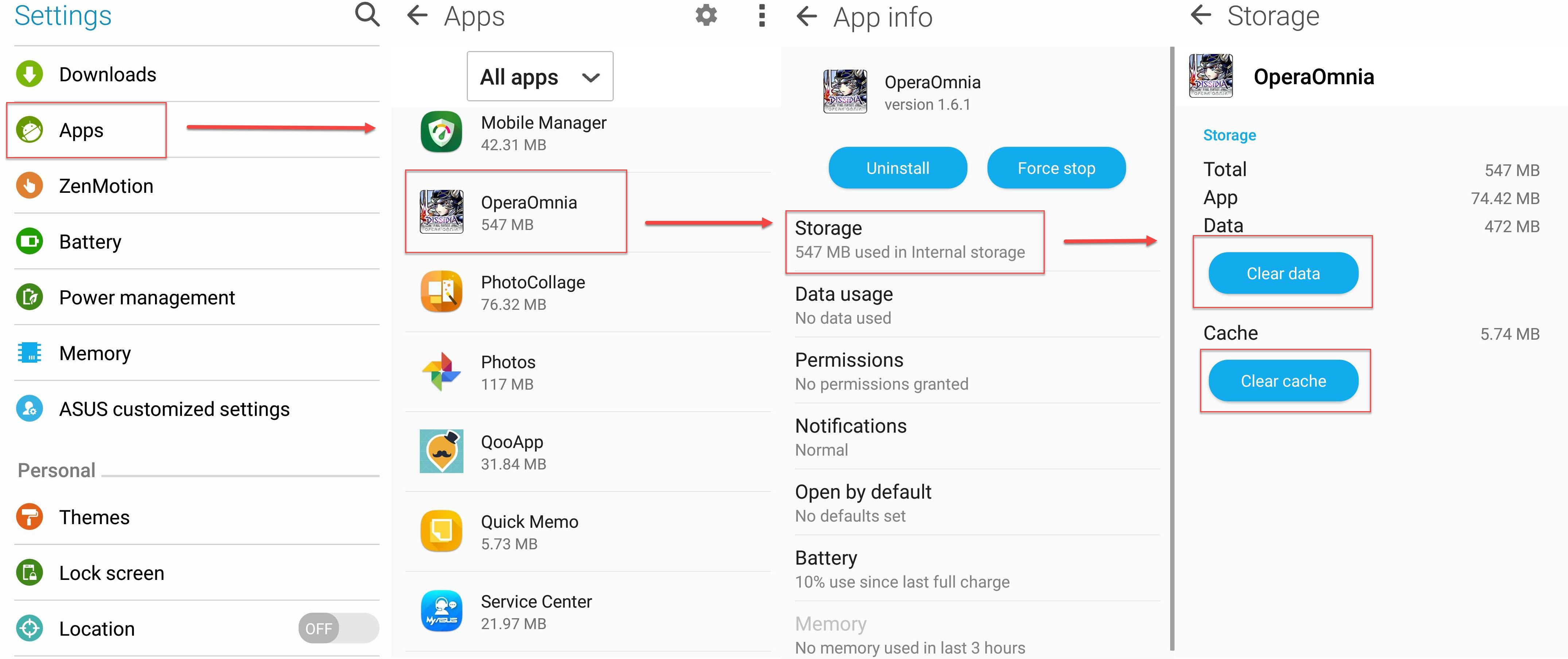
Task: Clear cache for OperaOmnia
Action: pyautogui.click(x=1283, y=381)
